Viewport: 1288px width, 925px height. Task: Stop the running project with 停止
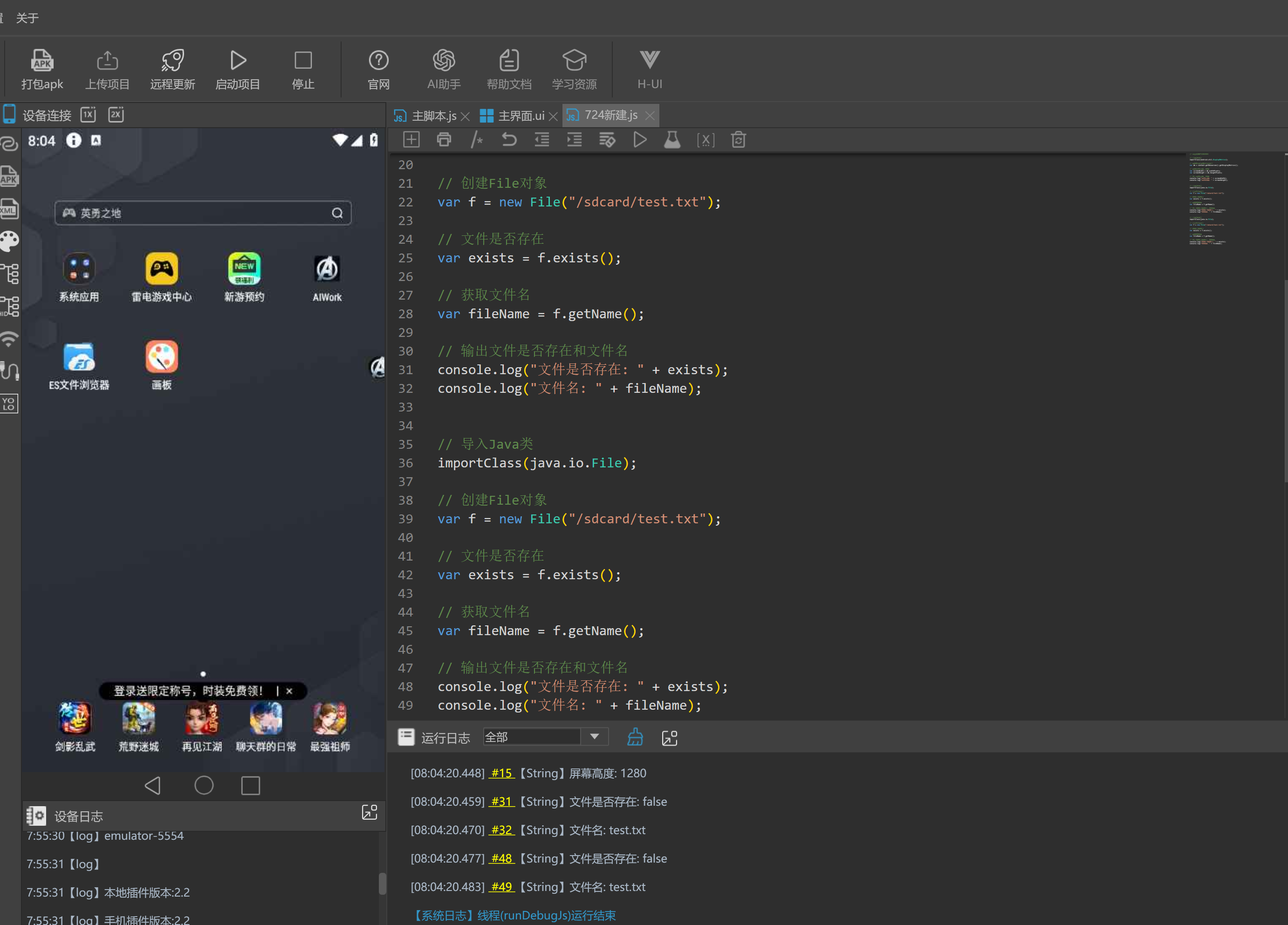[303, 69]
